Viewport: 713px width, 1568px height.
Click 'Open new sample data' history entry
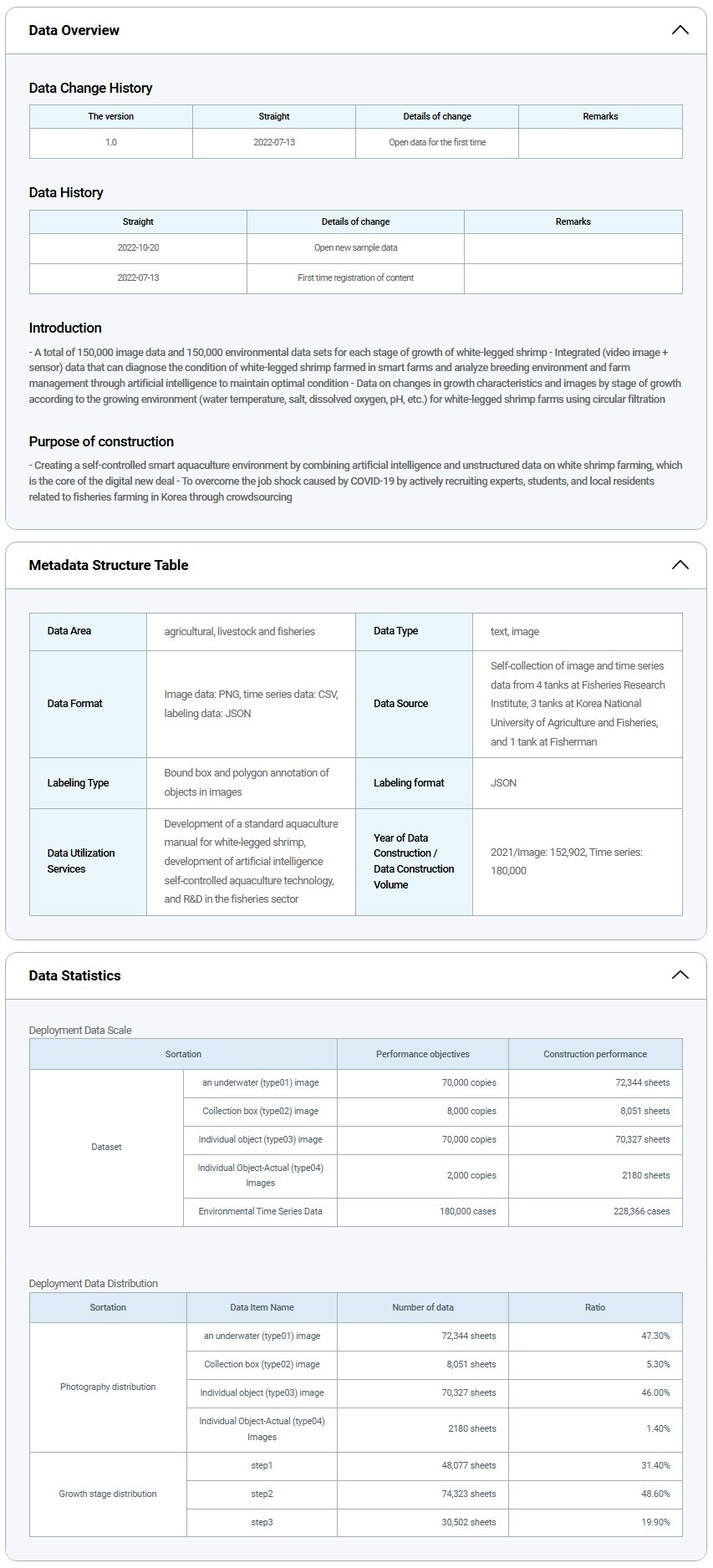(355, 247)
